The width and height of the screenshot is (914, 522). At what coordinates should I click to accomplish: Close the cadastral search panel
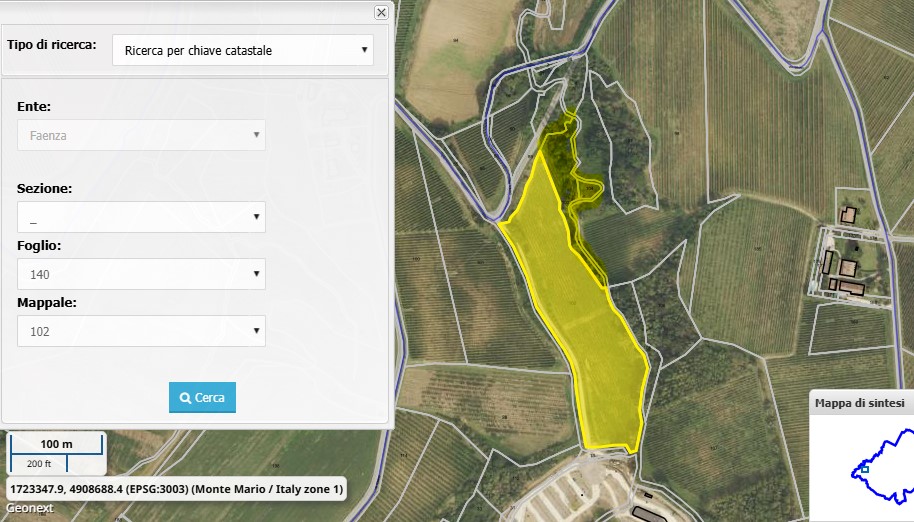pos(381,13)
